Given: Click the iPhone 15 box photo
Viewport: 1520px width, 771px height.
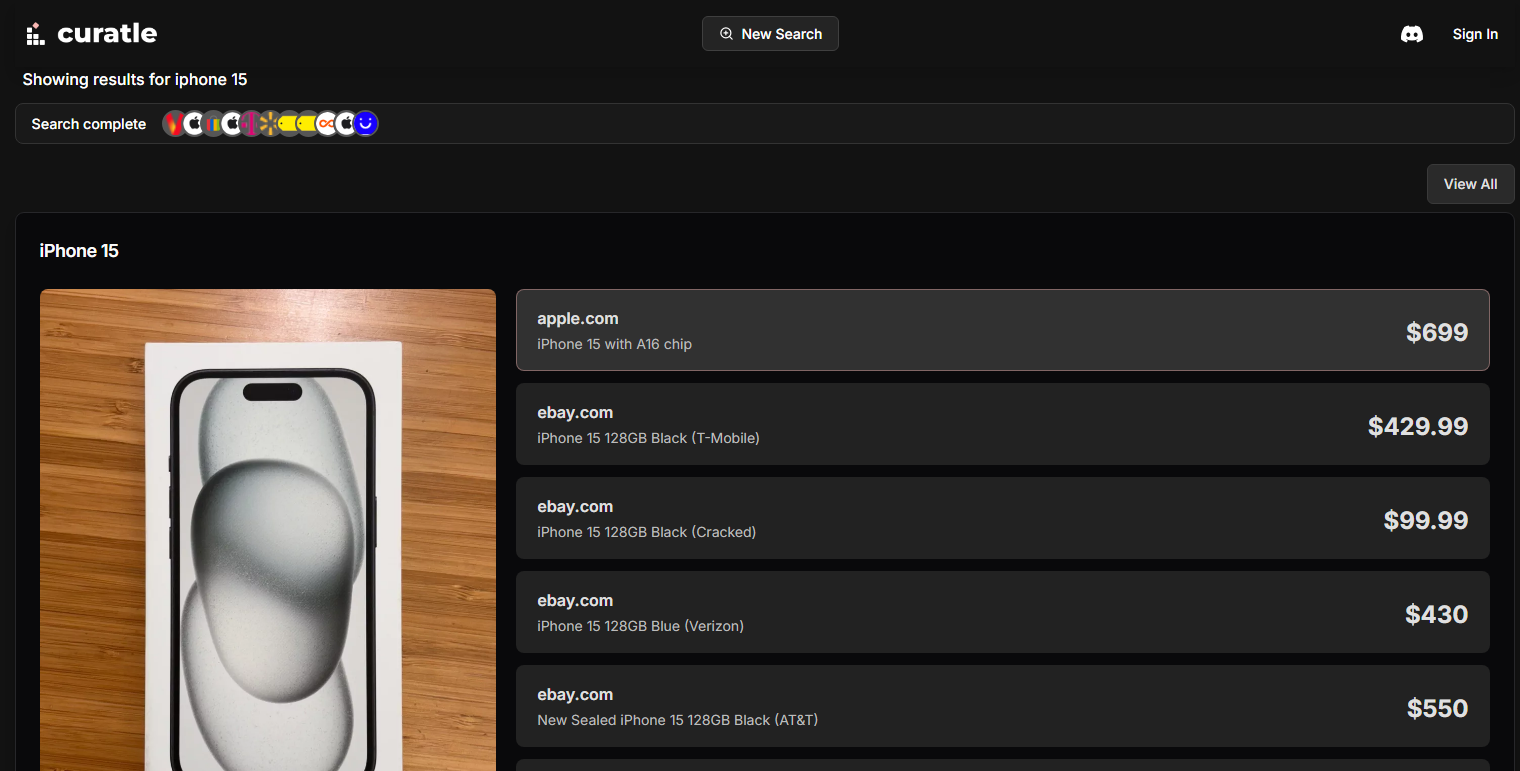Looking at the screenshot, I should coord(268,530).
